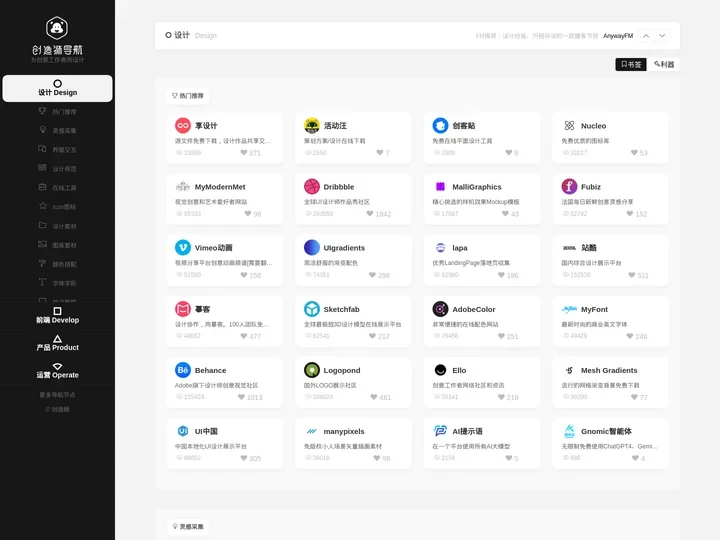Go to 颜色搭配 in sidebar
The width and height of the screenshot is (720, 540).
[x=57, y=264]
